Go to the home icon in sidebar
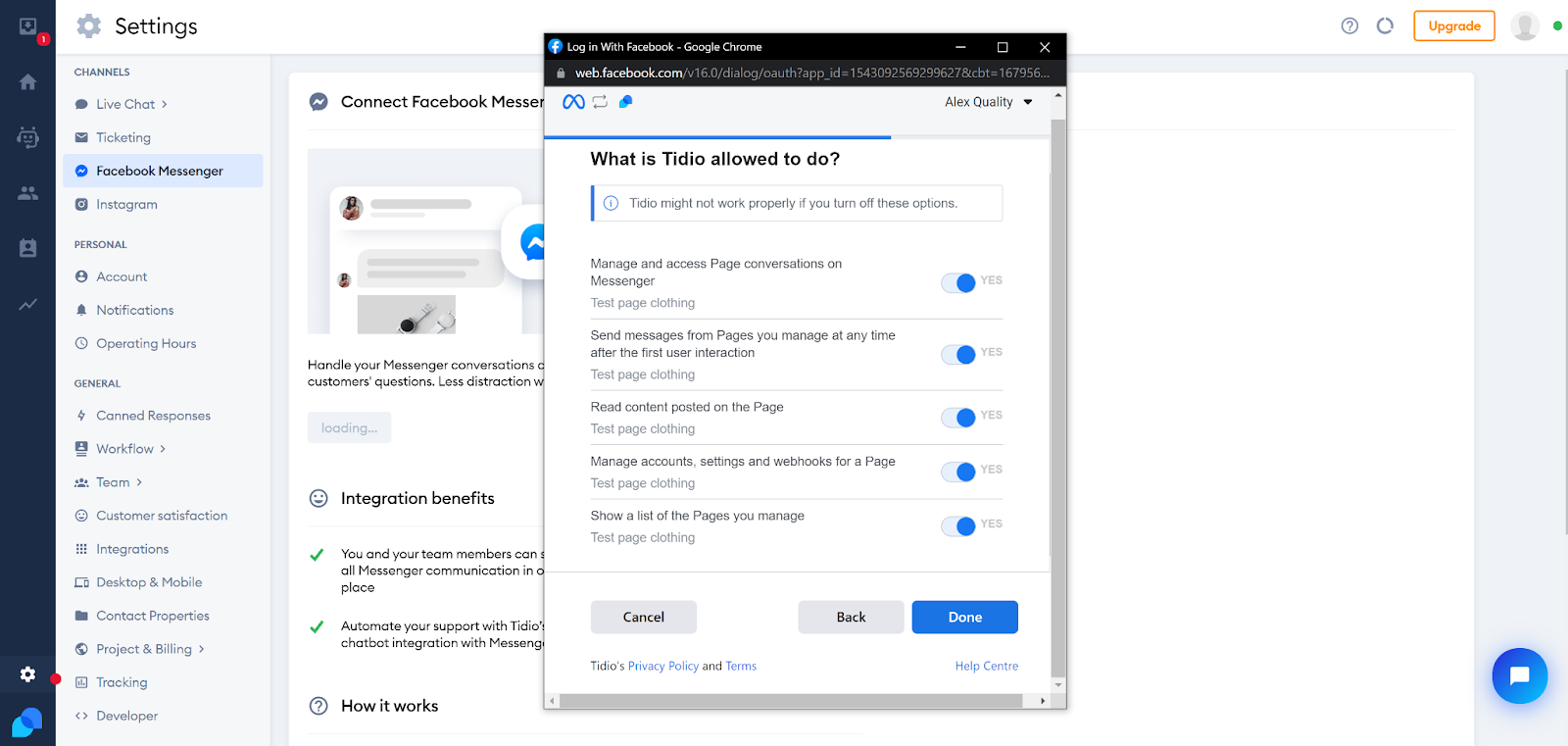This screenshot has width=1568, height=746. pyautogui.click(x=28, y=82)
